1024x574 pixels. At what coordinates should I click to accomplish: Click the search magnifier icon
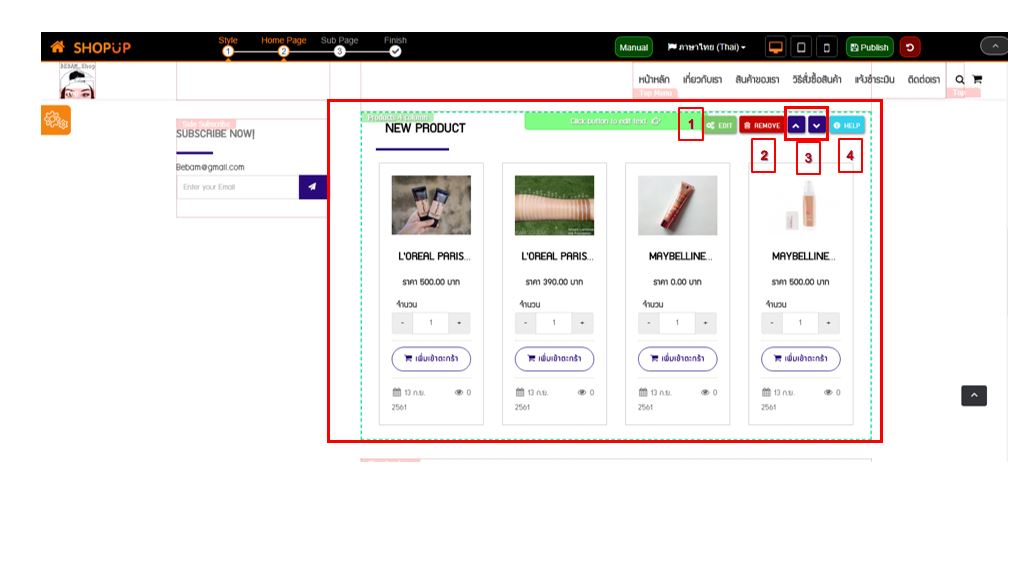click(x=960, y=79)
